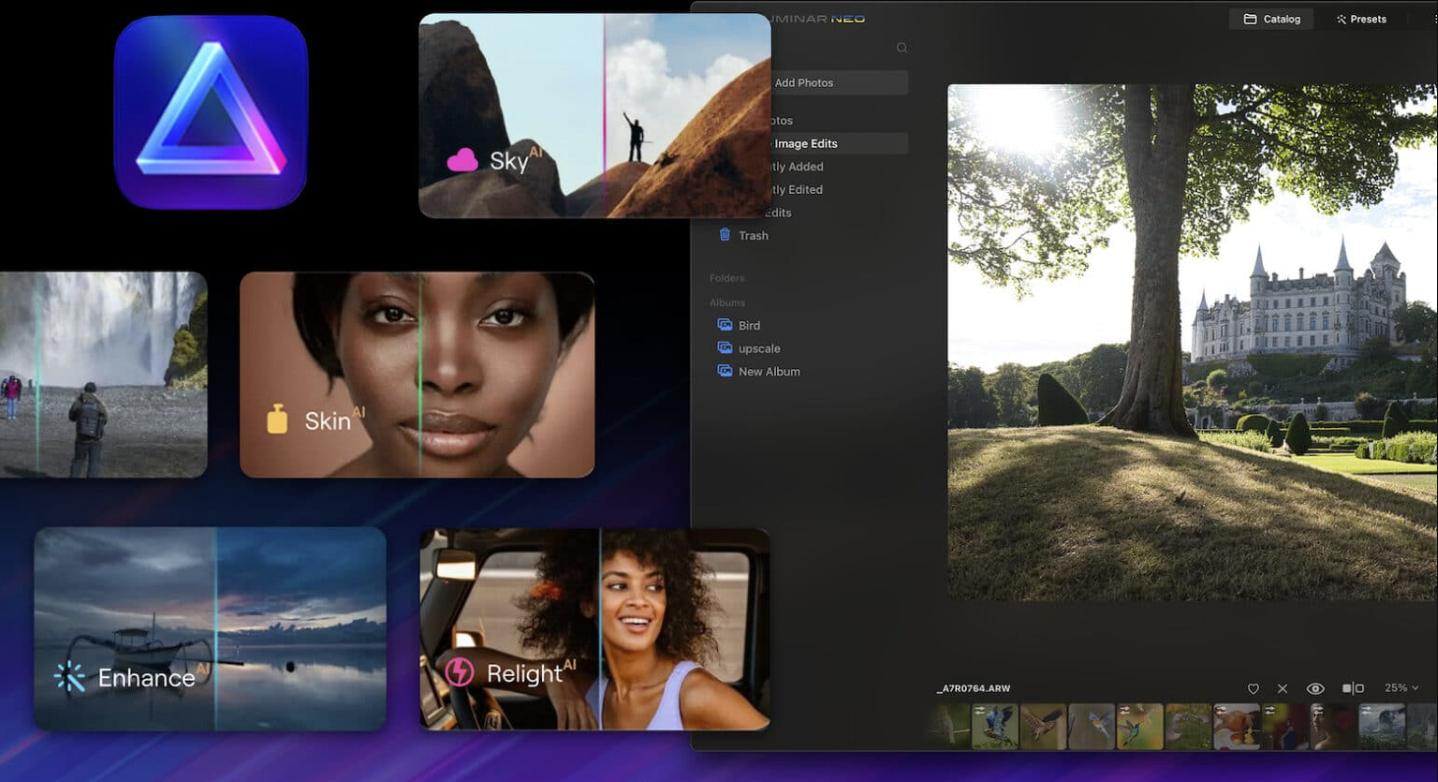Click the search magnifier in the Luminar sidebar

pyautogui.click(x=901, y=48)
